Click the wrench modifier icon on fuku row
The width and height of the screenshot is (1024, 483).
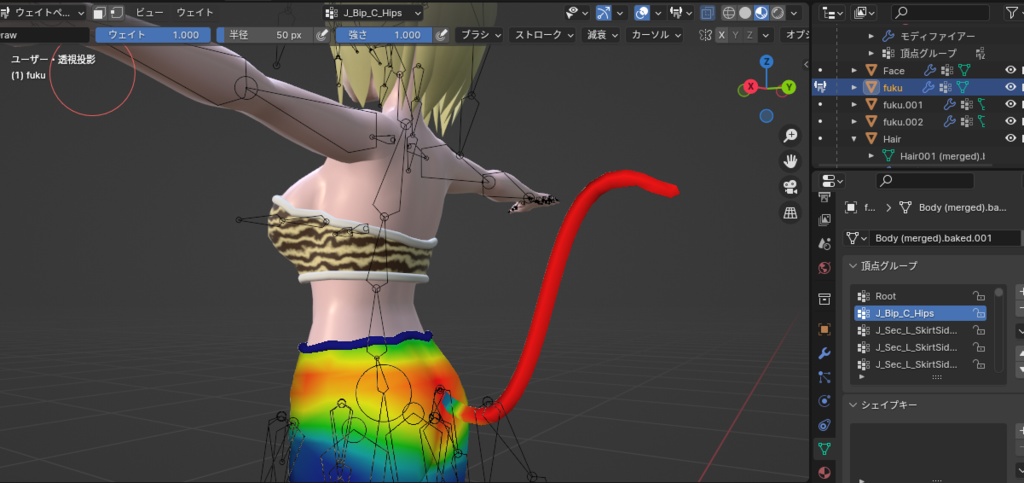coord(928,87)
